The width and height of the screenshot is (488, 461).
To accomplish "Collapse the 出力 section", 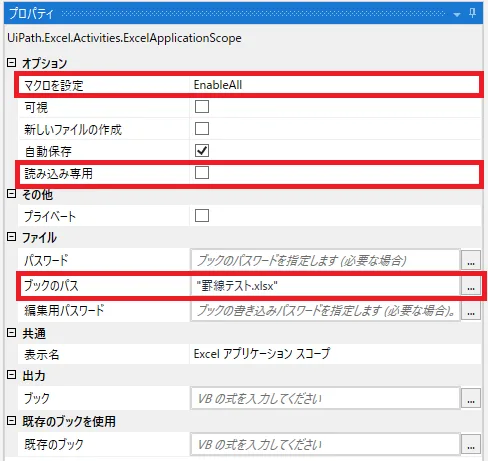I will (x=12, y=375).
